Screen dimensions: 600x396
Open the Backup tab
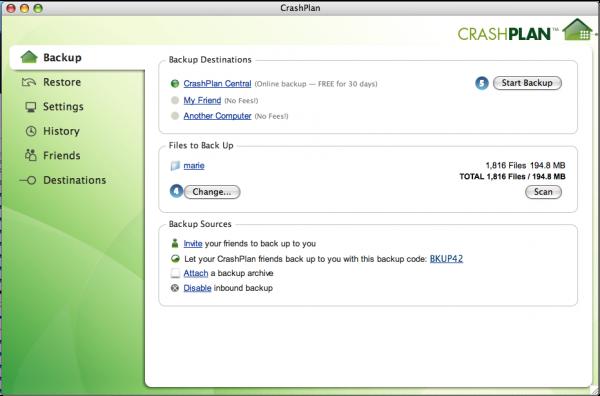[x=77, y=57]
